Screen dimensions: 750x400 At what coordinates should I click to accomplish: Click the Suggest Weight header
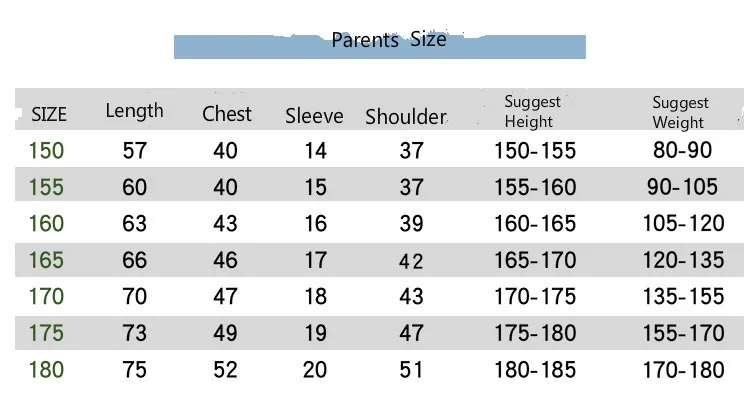680,112
